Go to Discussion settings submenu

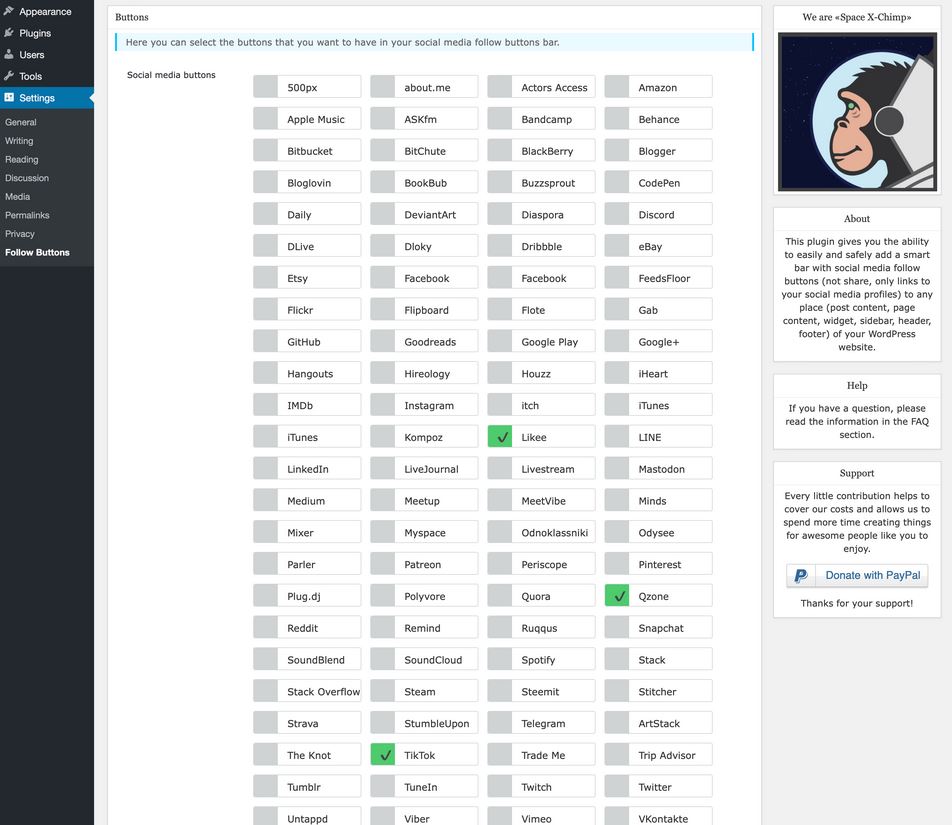pos(27,178)
